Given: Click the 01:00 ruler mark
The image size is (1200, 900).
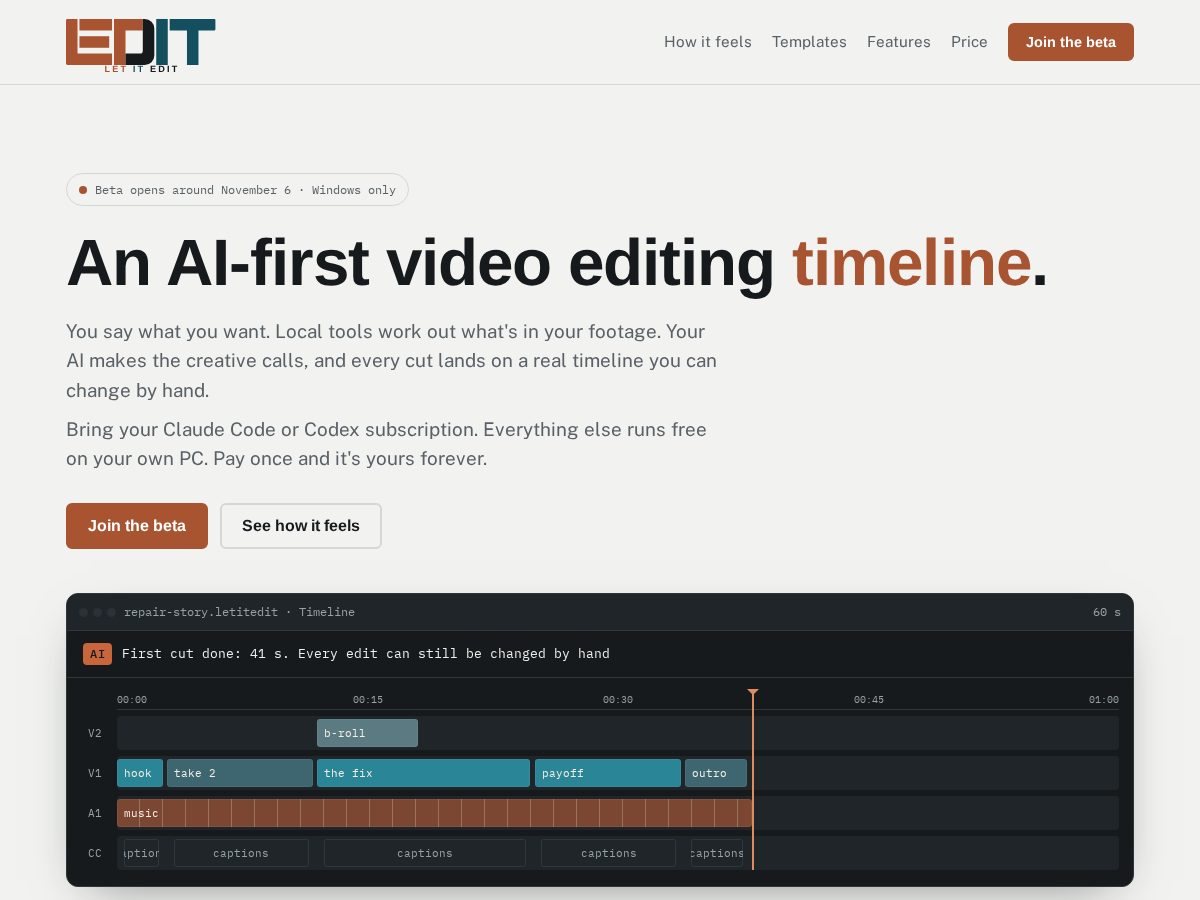Looking at the screenshot, I should (x=1104, y=700).
